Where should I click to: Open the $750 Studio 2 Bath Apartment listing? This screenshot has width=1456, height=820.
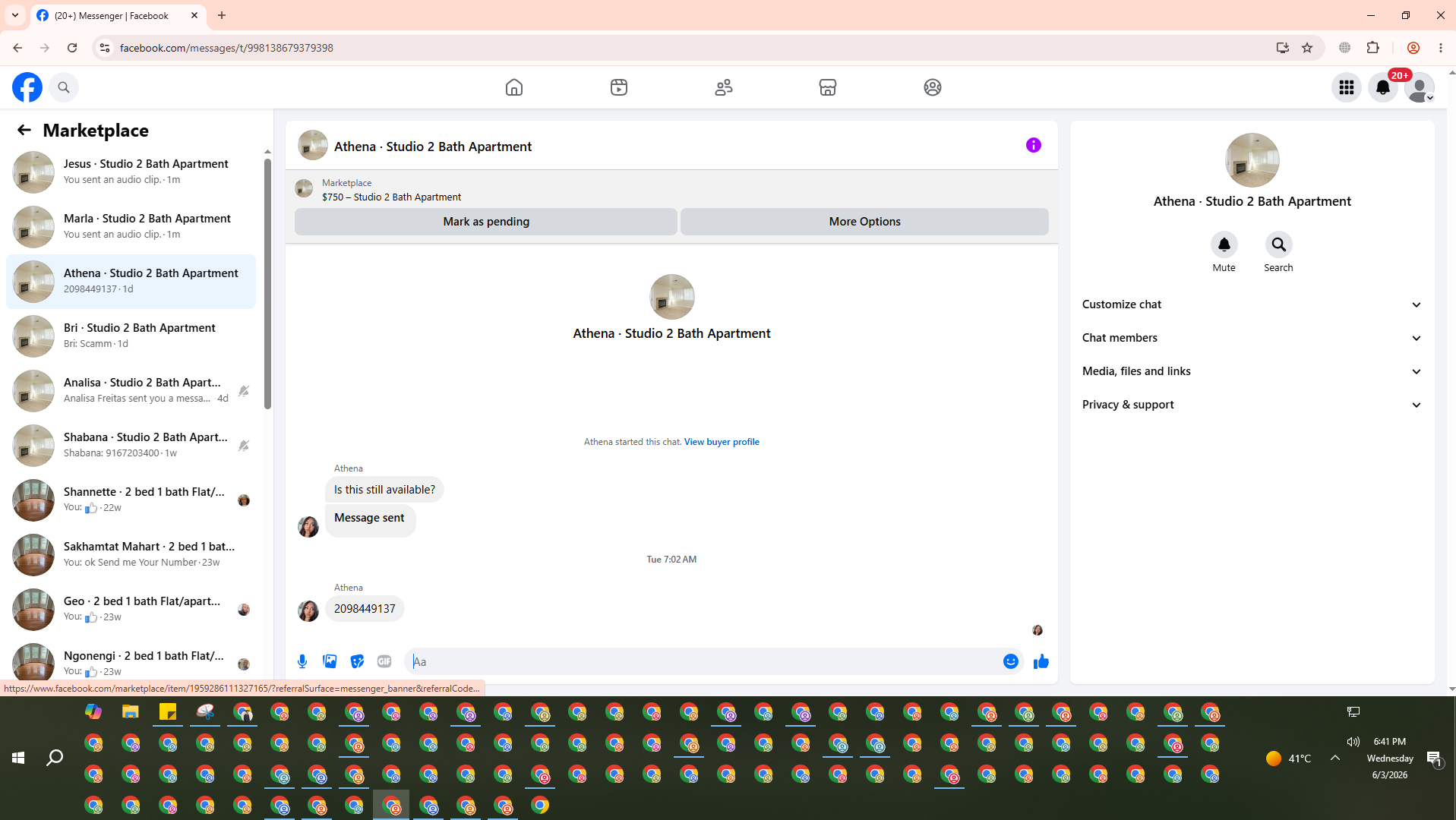click(x=391, y=197)
